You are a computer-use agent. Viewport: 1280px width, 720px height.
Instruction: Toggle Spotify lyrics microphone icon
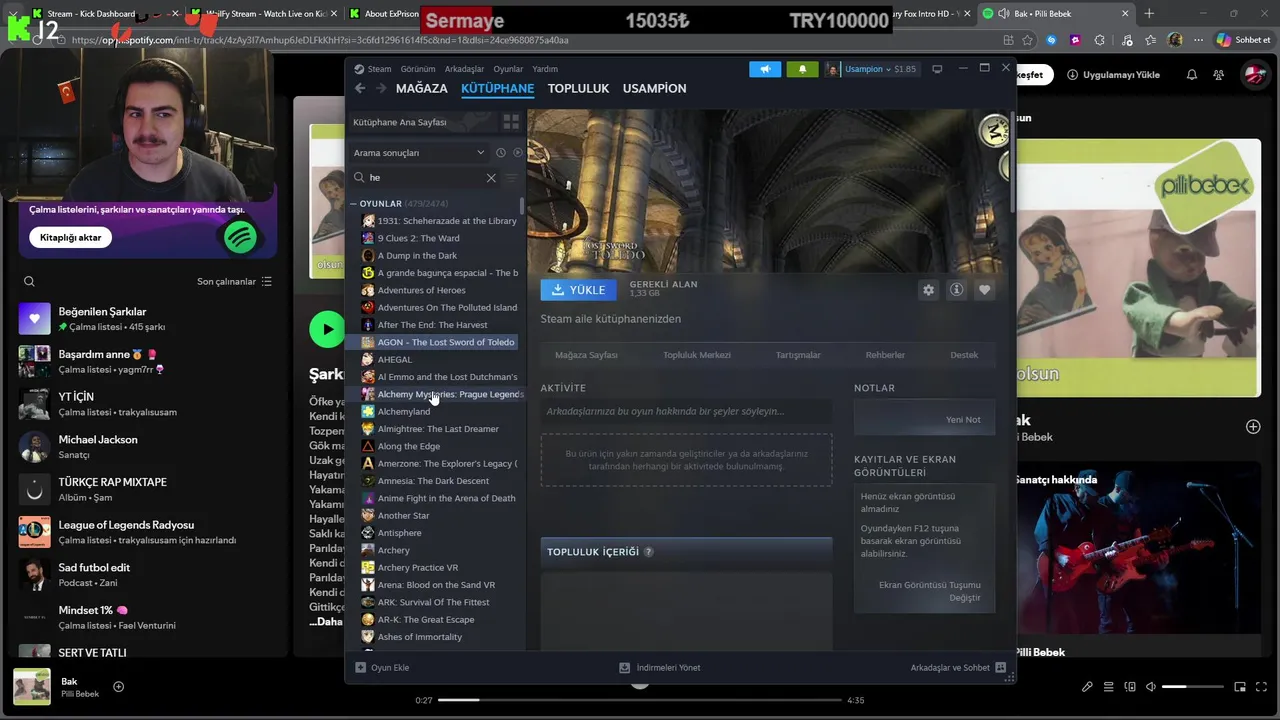(1087, 687)
